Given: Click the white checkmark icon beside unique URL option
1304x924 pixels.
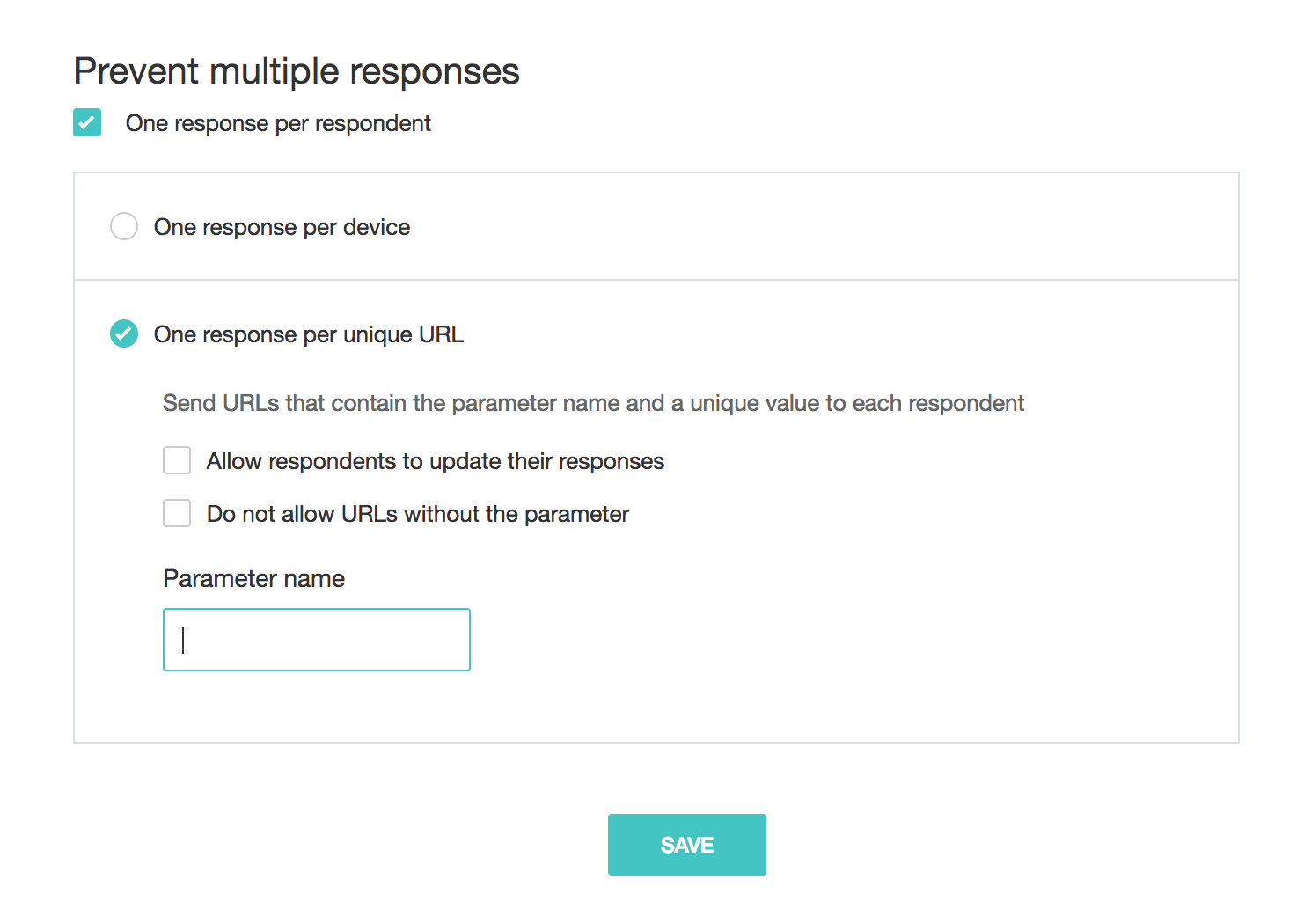Looking at the screenshot, I should pyautogui.click(x=124, y=334).
